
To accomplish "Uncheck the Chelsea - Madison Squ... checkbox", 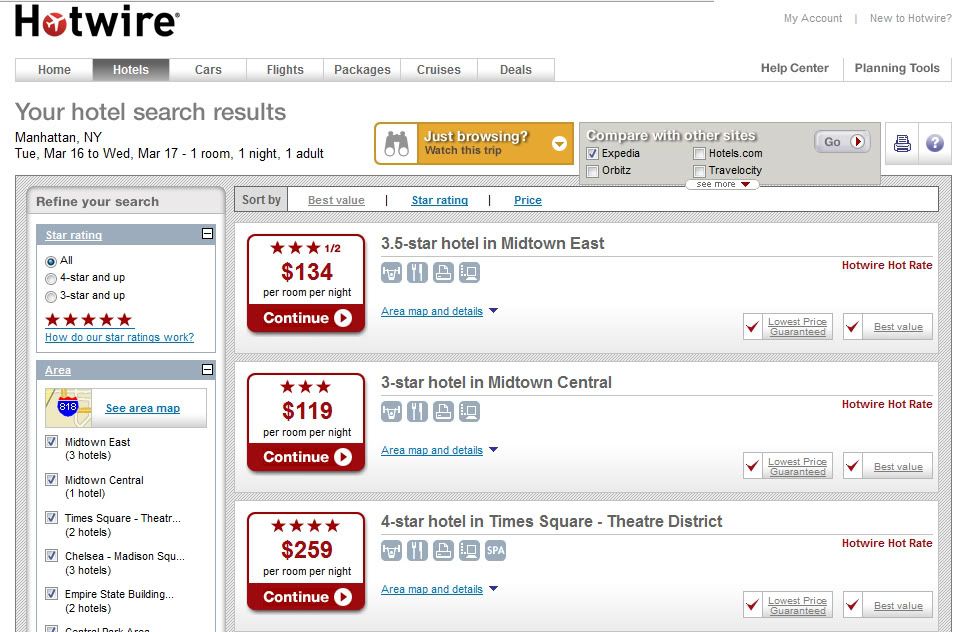I will point(52,555).
